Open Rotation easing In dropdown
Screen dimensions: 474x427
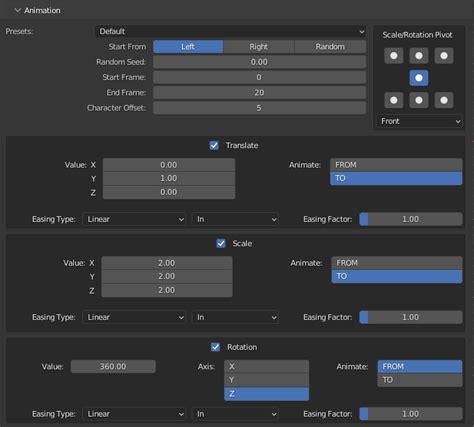coord(235,414)
